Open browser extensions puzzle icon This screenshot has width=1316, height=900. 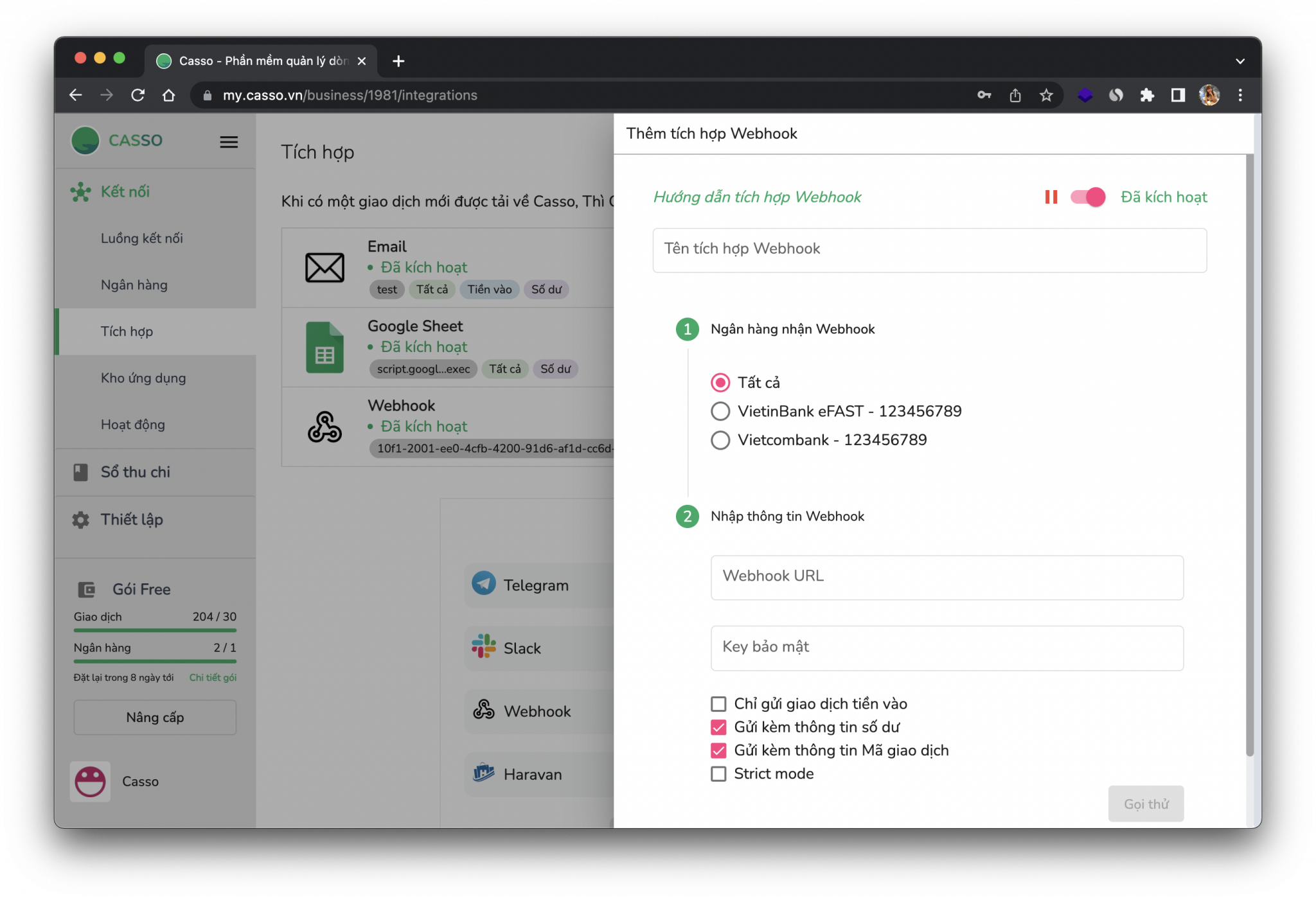tap(1147, 95)
